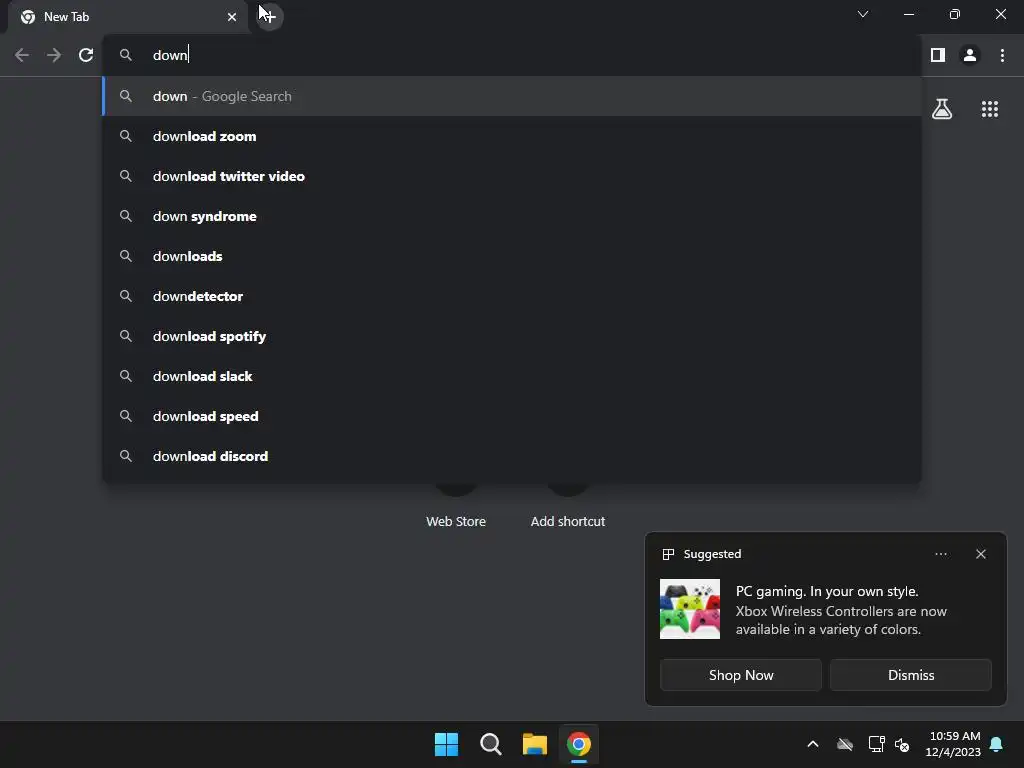This screenshot has width=1024, height=768.
Task: Select 'down - Google Search' suggestion
Action: click(x=513, y=96)
